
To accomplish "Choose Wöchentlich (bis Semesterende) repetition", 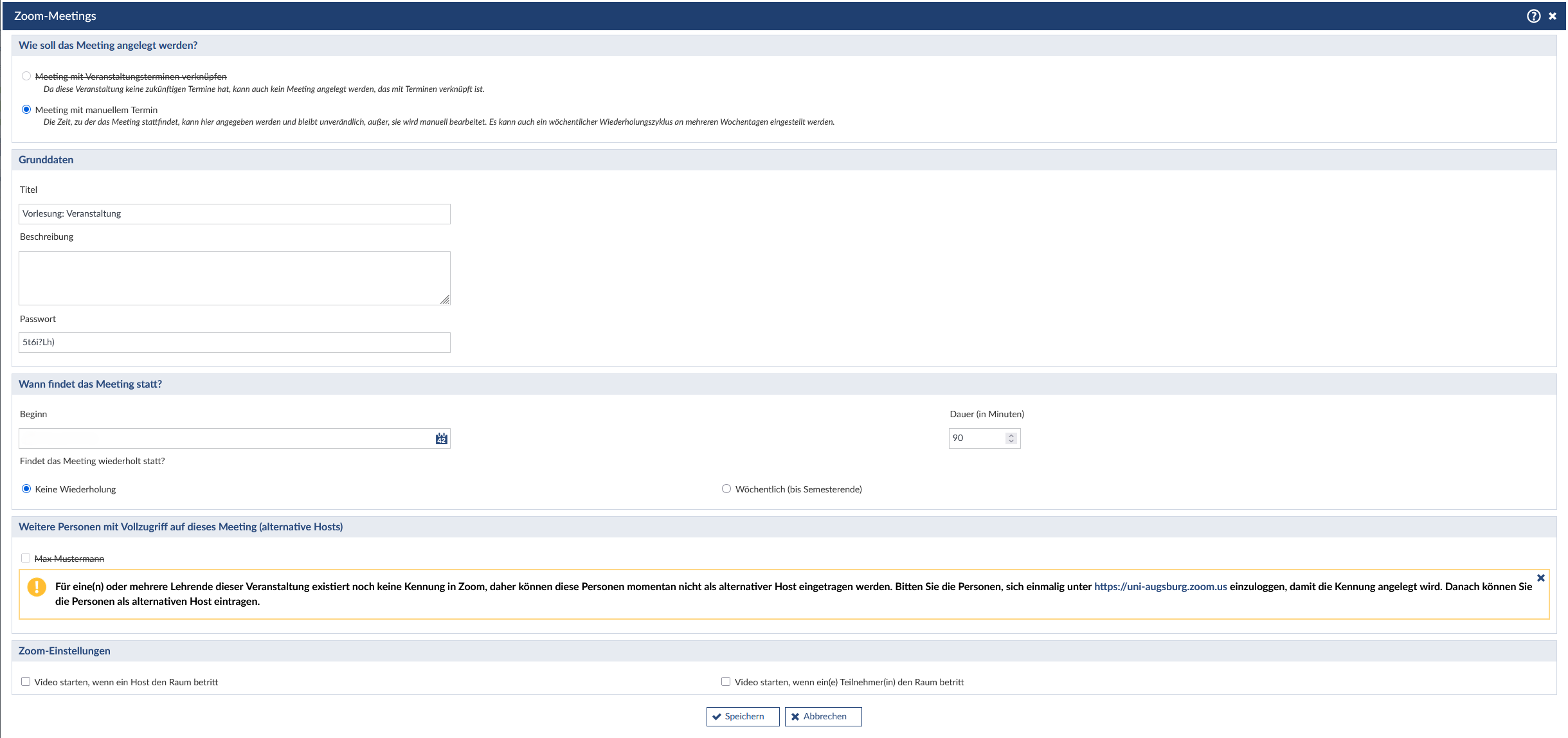I will click(726, 489).
